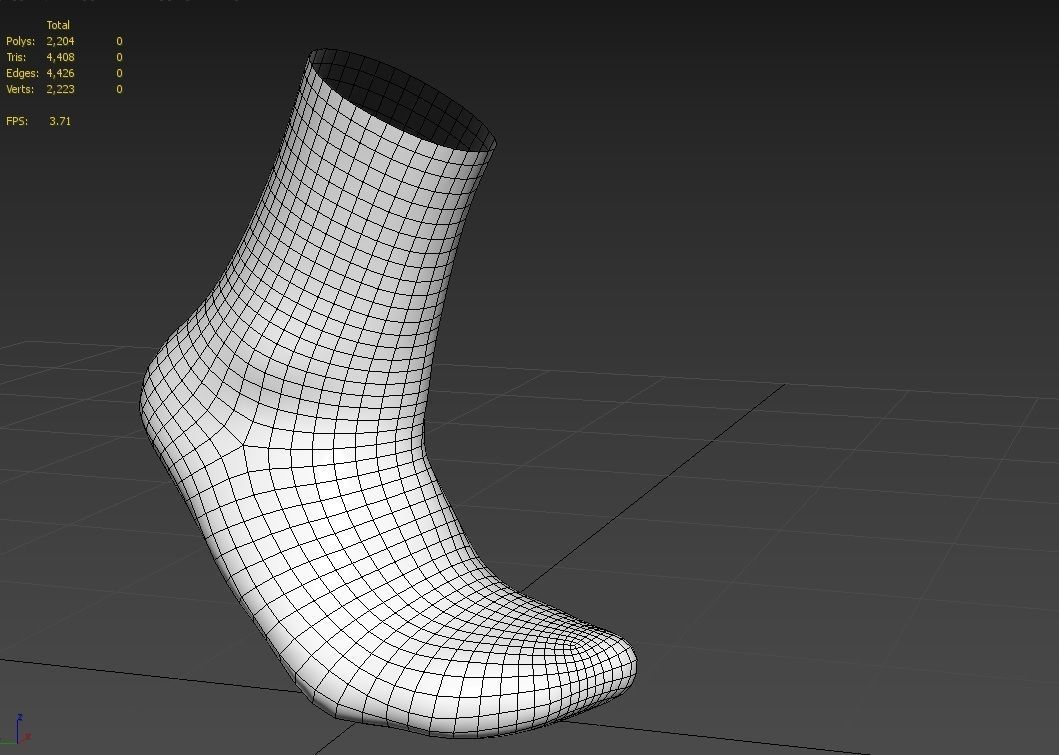Image resolution: width=1059 pixels, height=755 pixels.
Task: Click the "Polys:" statistics label
Action: [20, 41]
